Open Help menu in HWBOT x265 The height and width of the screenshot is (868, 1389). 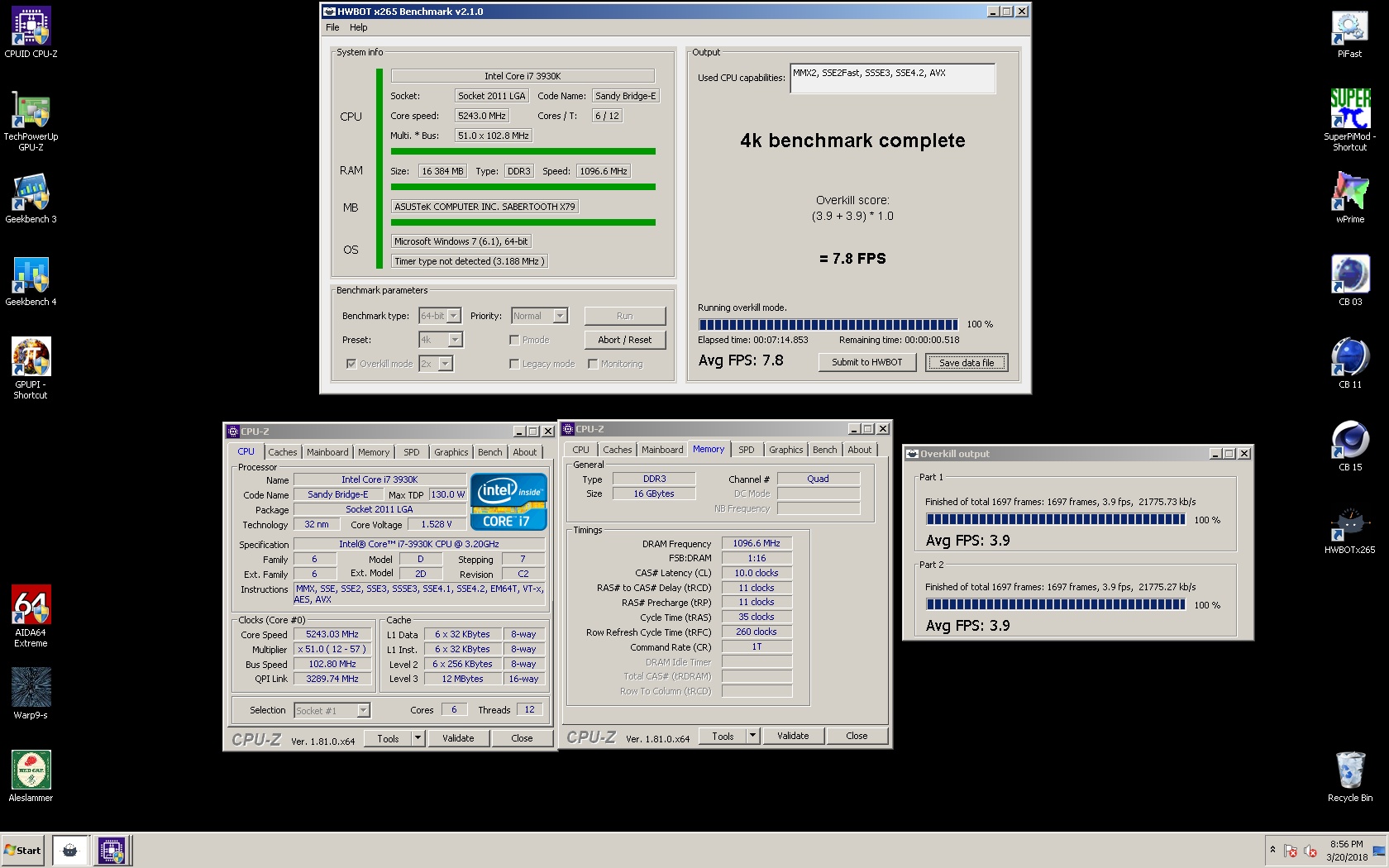pos(358,27)
